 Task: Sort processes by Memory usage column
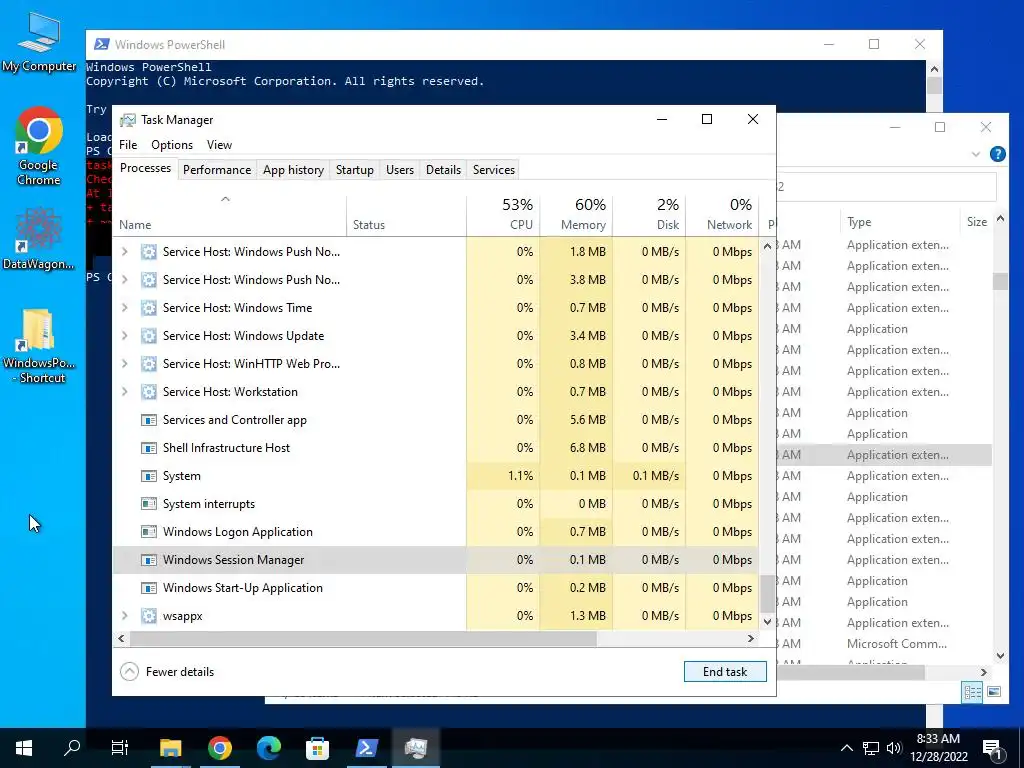[x=576, y=216]
